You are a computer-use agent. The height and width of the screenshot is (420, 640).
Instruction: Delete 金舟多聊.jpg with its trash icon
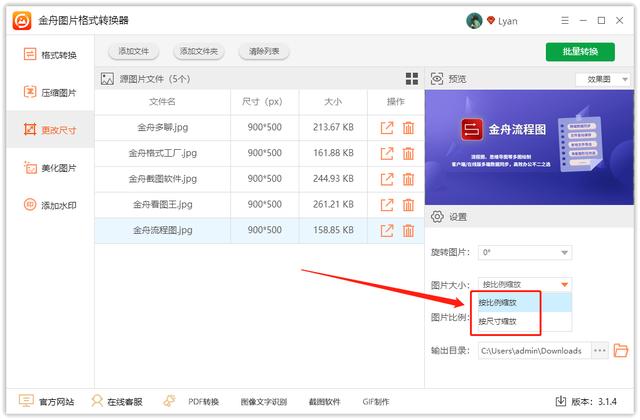(408, 128)
